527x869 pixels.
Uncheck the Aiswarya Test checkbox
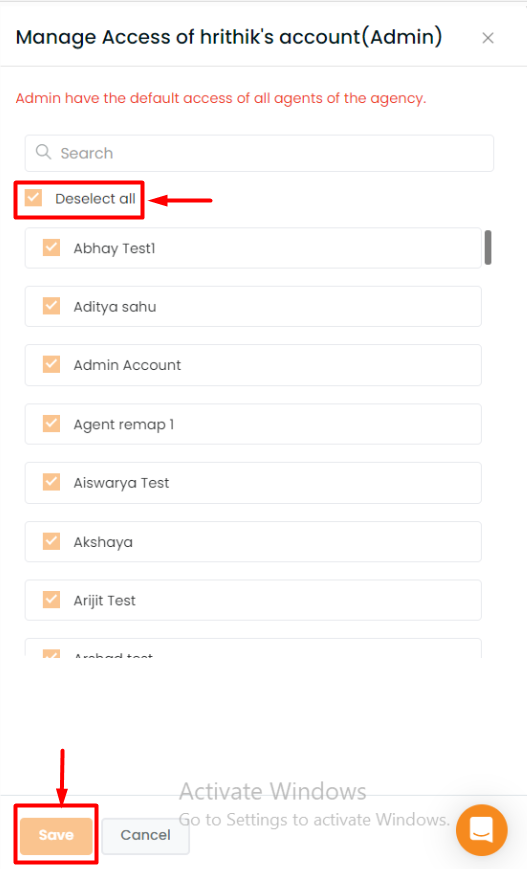point(52,482)
